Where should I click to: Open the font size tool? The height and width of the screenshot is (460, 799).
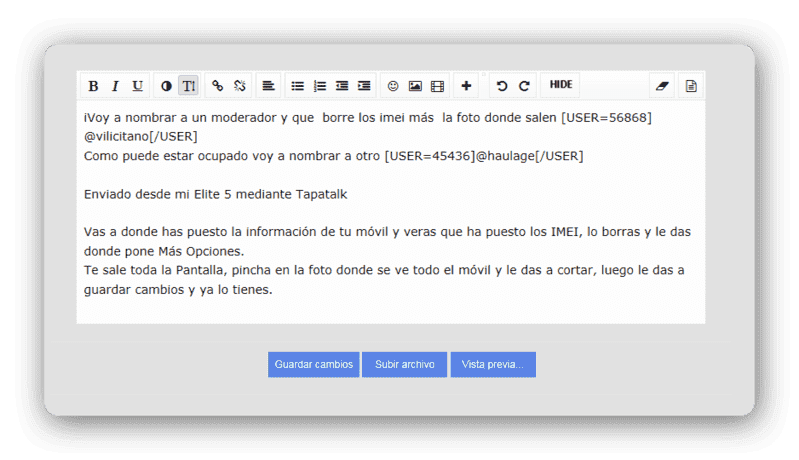(x=189, y=86)
